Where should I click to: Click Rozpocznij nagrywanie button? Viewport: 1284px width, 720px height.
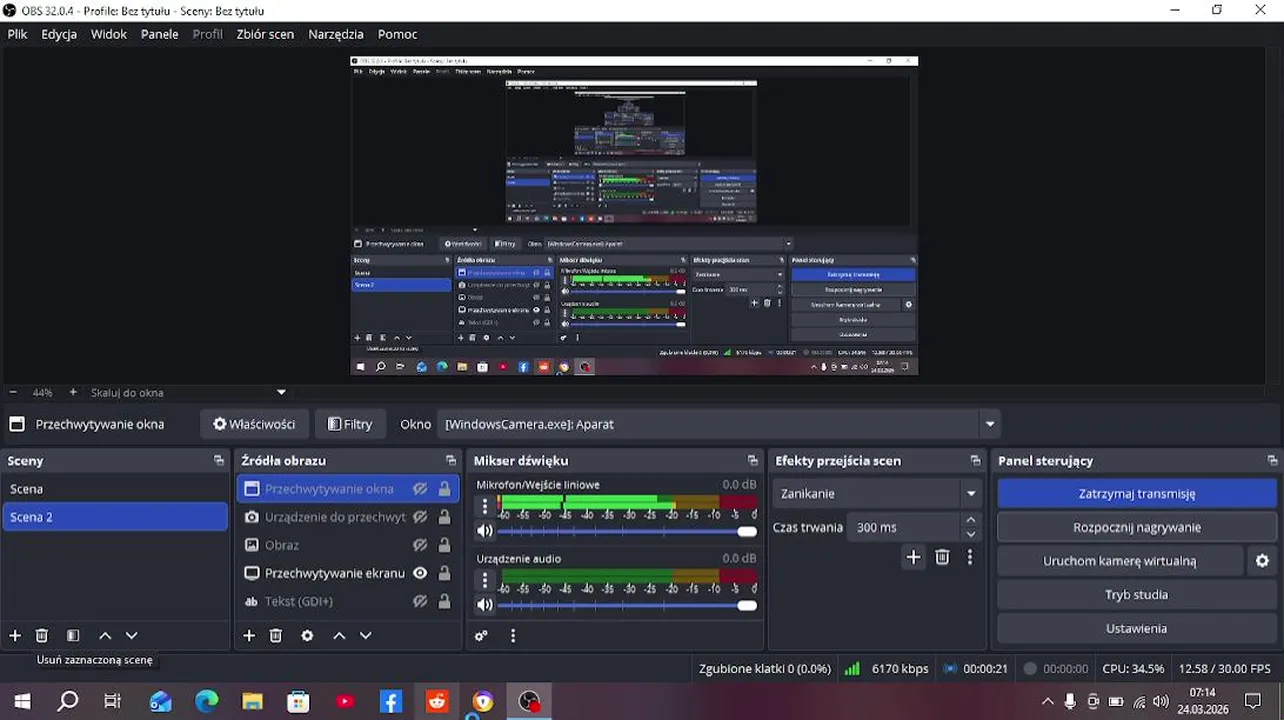coord(1137,527)
